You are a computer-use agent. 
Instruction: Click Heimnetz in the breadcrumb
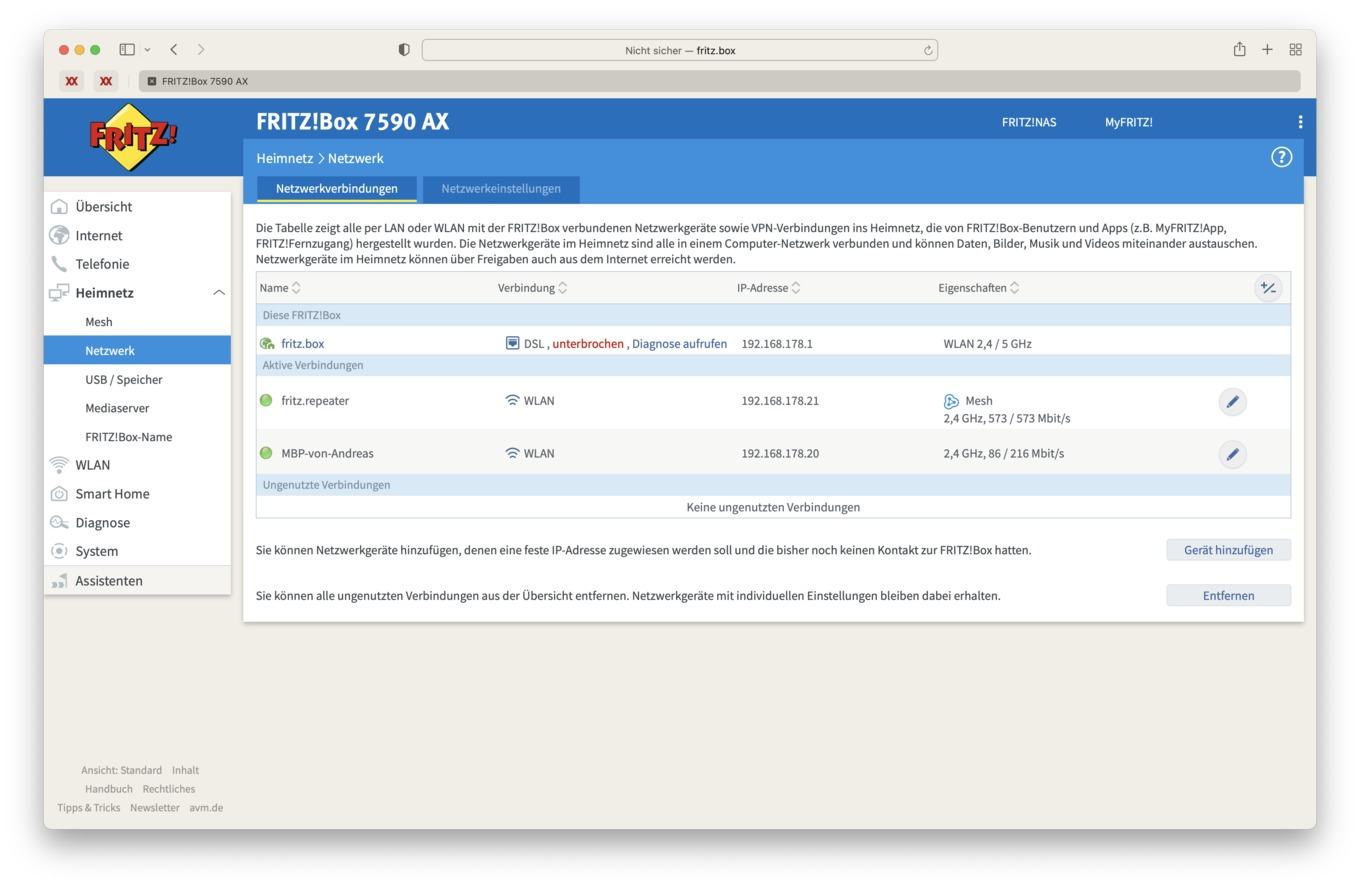(x=284, y=158)
